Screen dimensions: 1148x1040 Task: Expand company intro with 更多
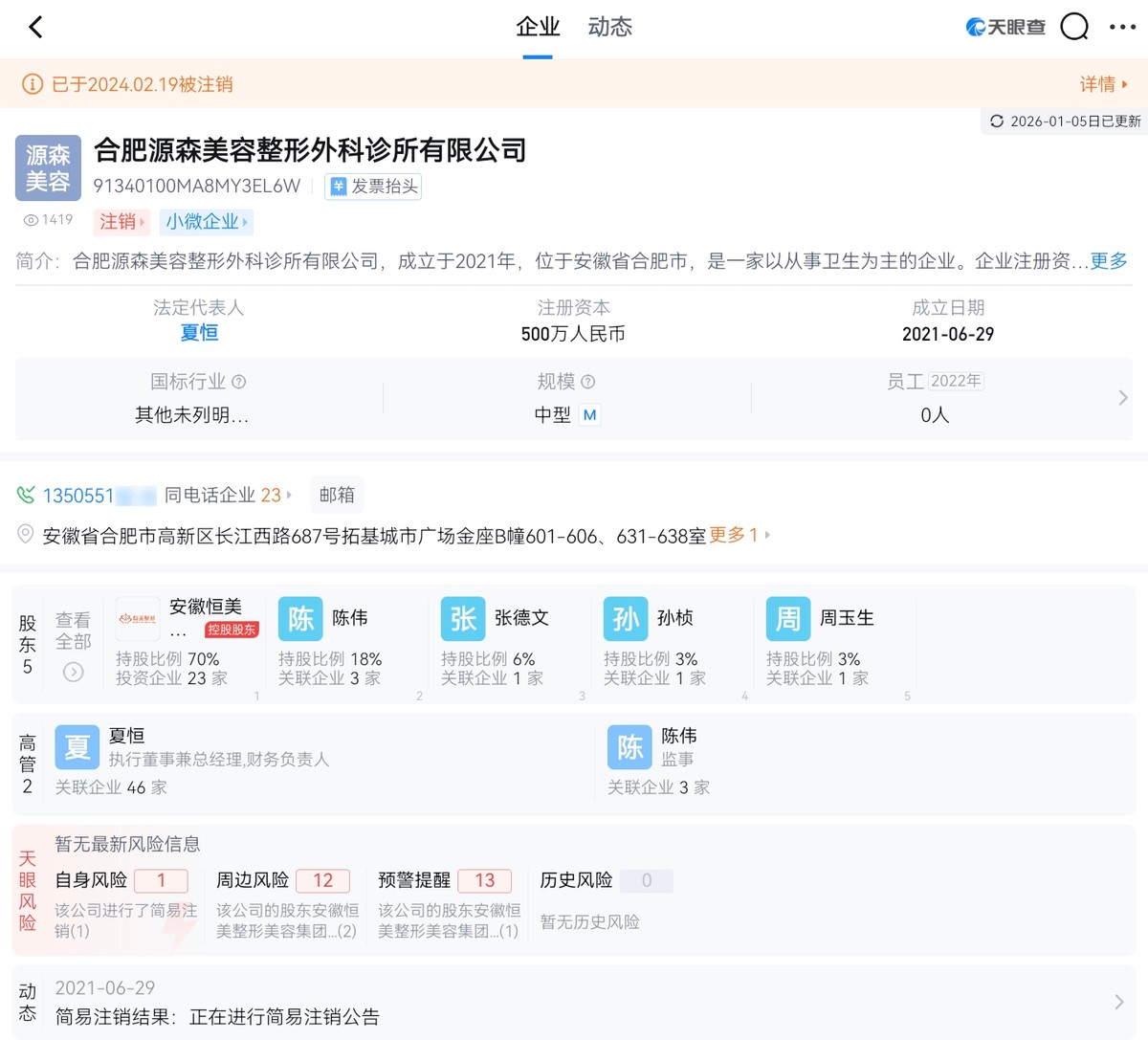pyautogui.click(x=1109, y=261)
